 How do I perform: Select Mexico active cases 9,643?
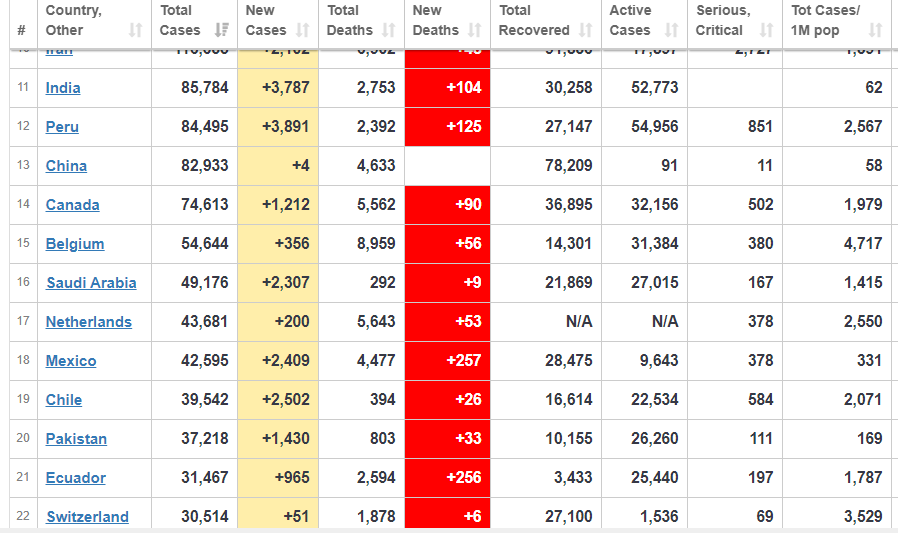click(659, 360)
